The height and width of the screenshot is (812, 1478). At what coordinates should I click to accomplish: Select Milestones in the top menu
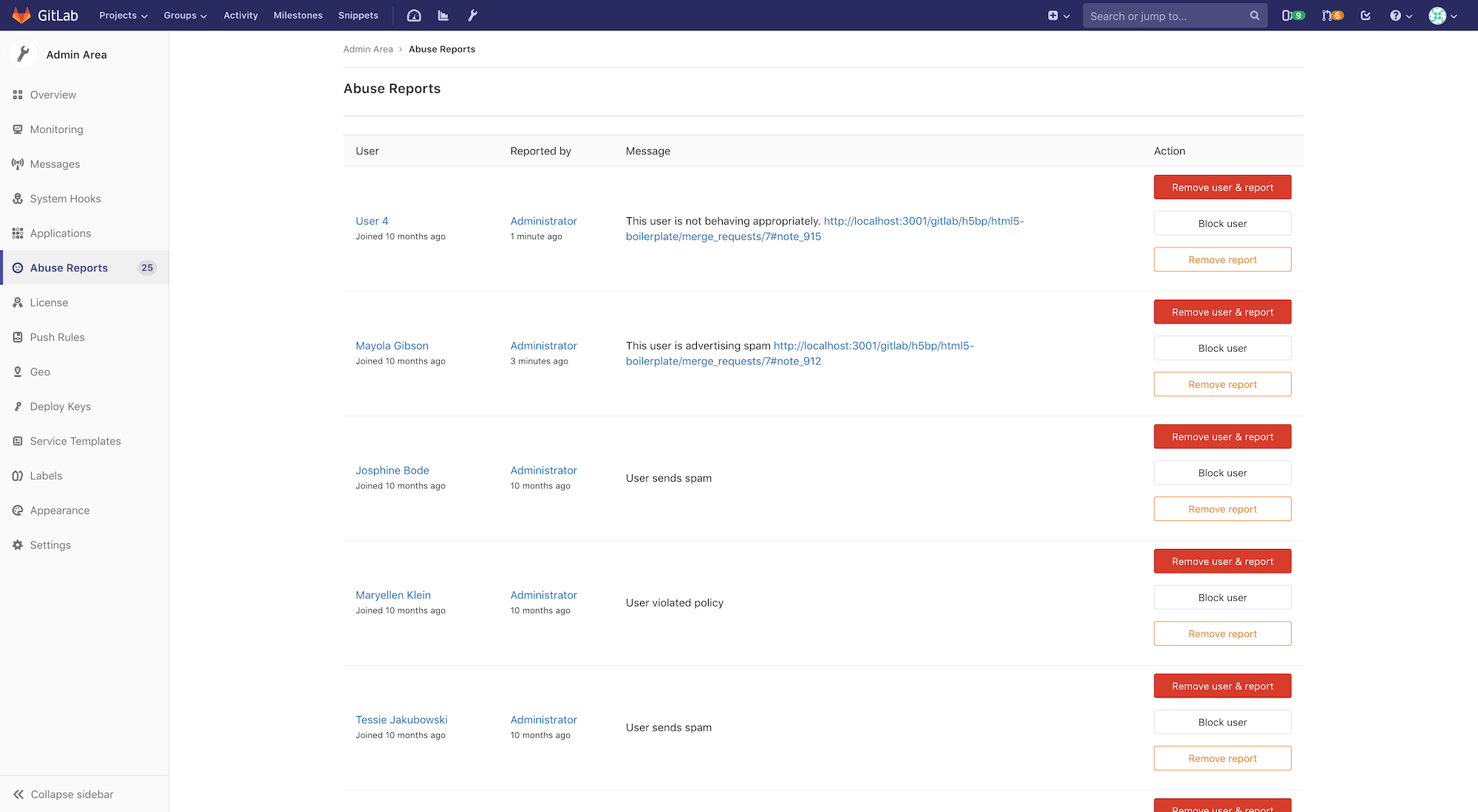298,15
